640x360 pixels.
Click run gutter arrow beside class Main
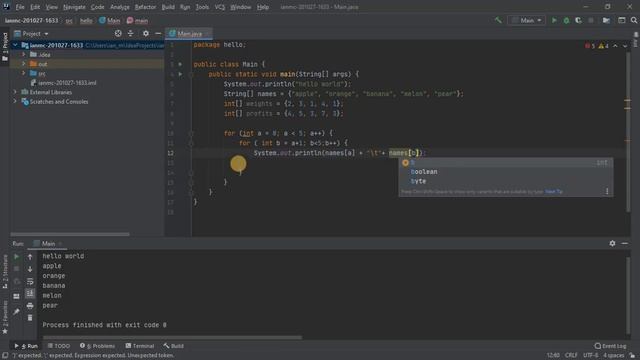click(180, 64)
